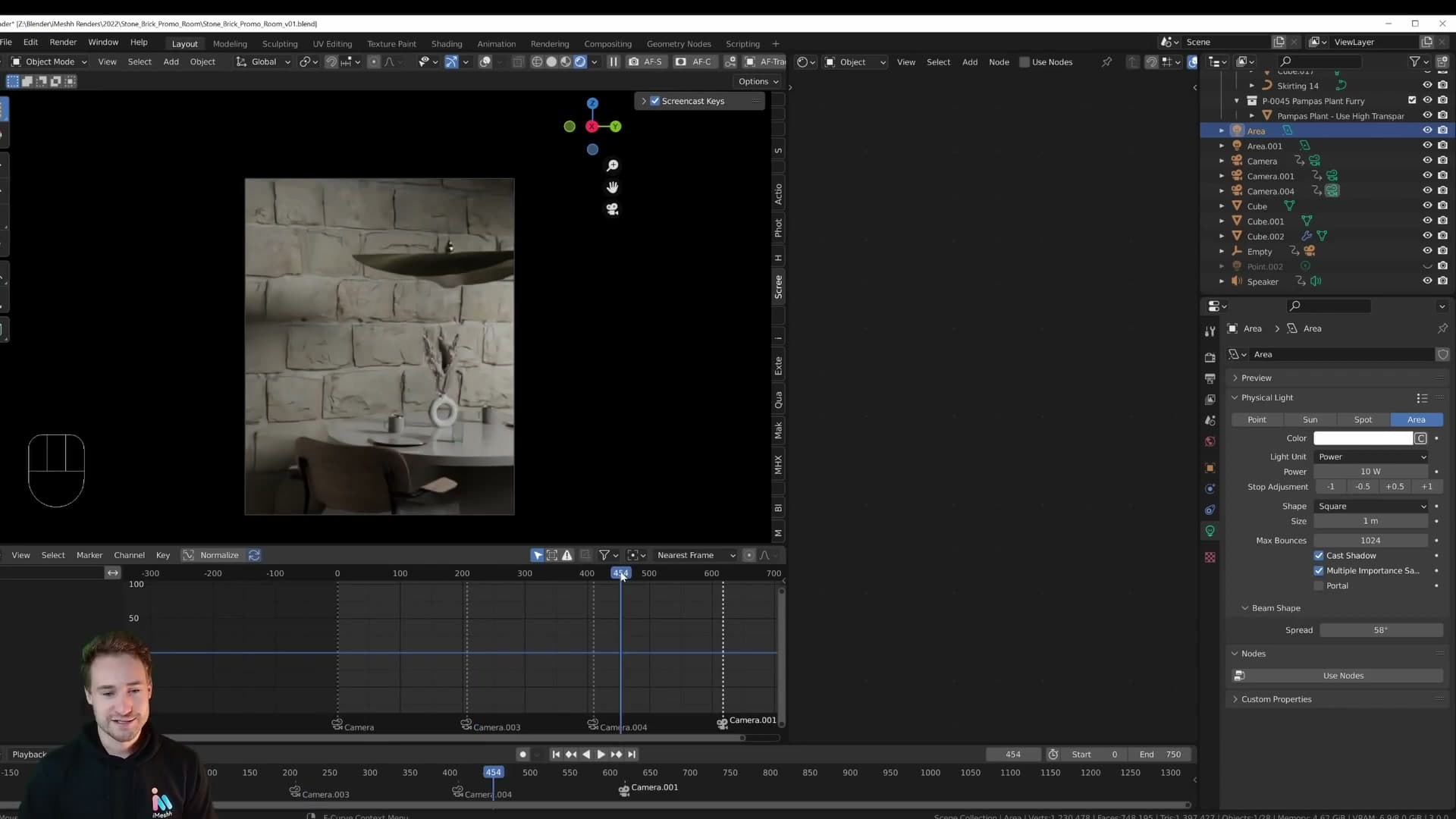The height and width of the screenshot is (819, 1456).
Task: Click the white light Color swatch
Action: point(1363,438)
